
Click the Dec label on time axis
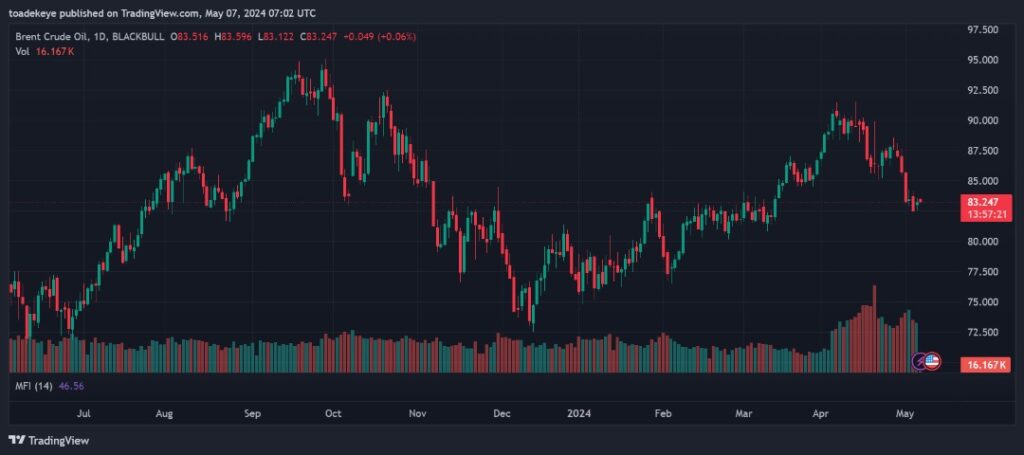[502, 412]
